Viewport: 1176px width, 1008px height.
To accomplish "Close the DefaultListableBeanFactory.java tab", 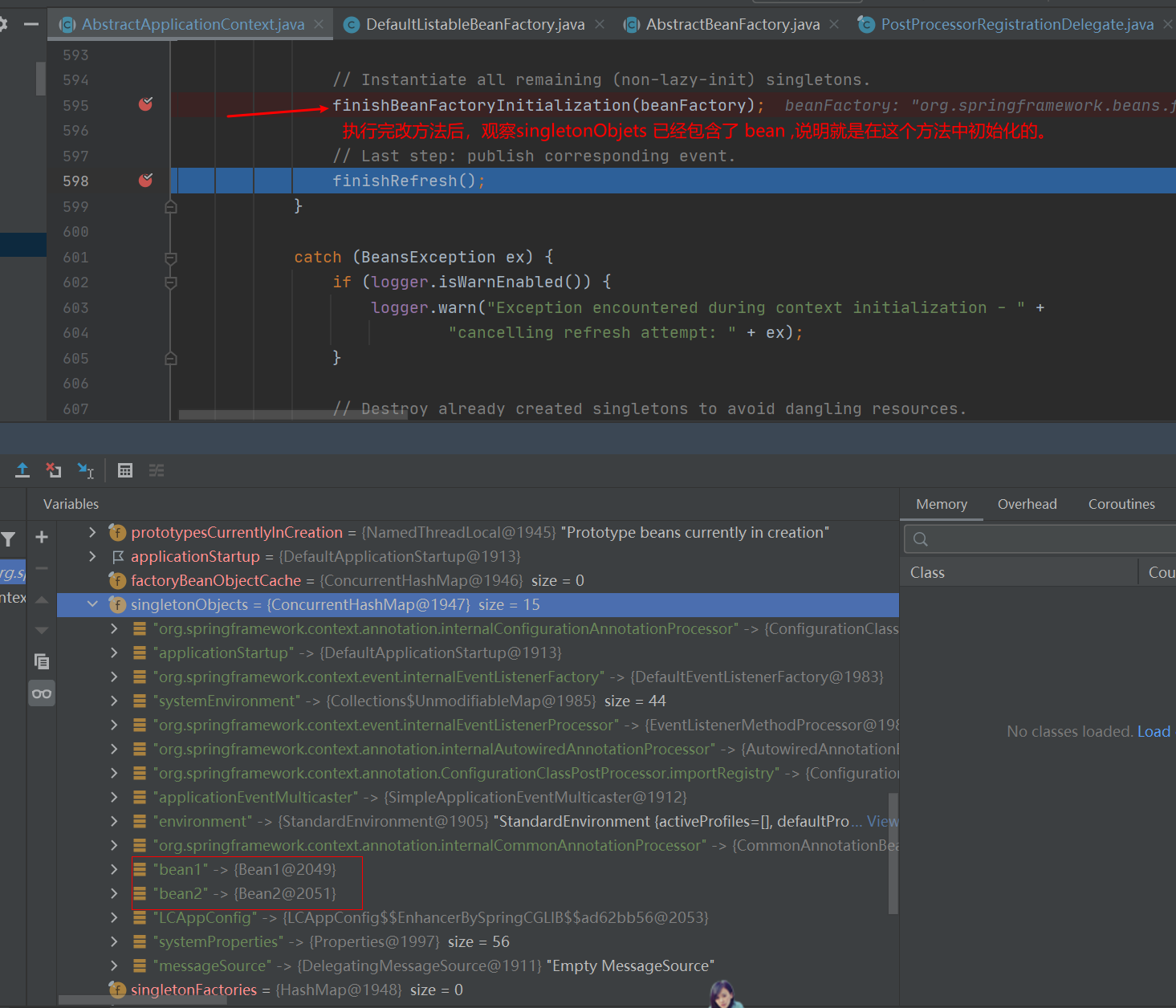I will point(600,25).
